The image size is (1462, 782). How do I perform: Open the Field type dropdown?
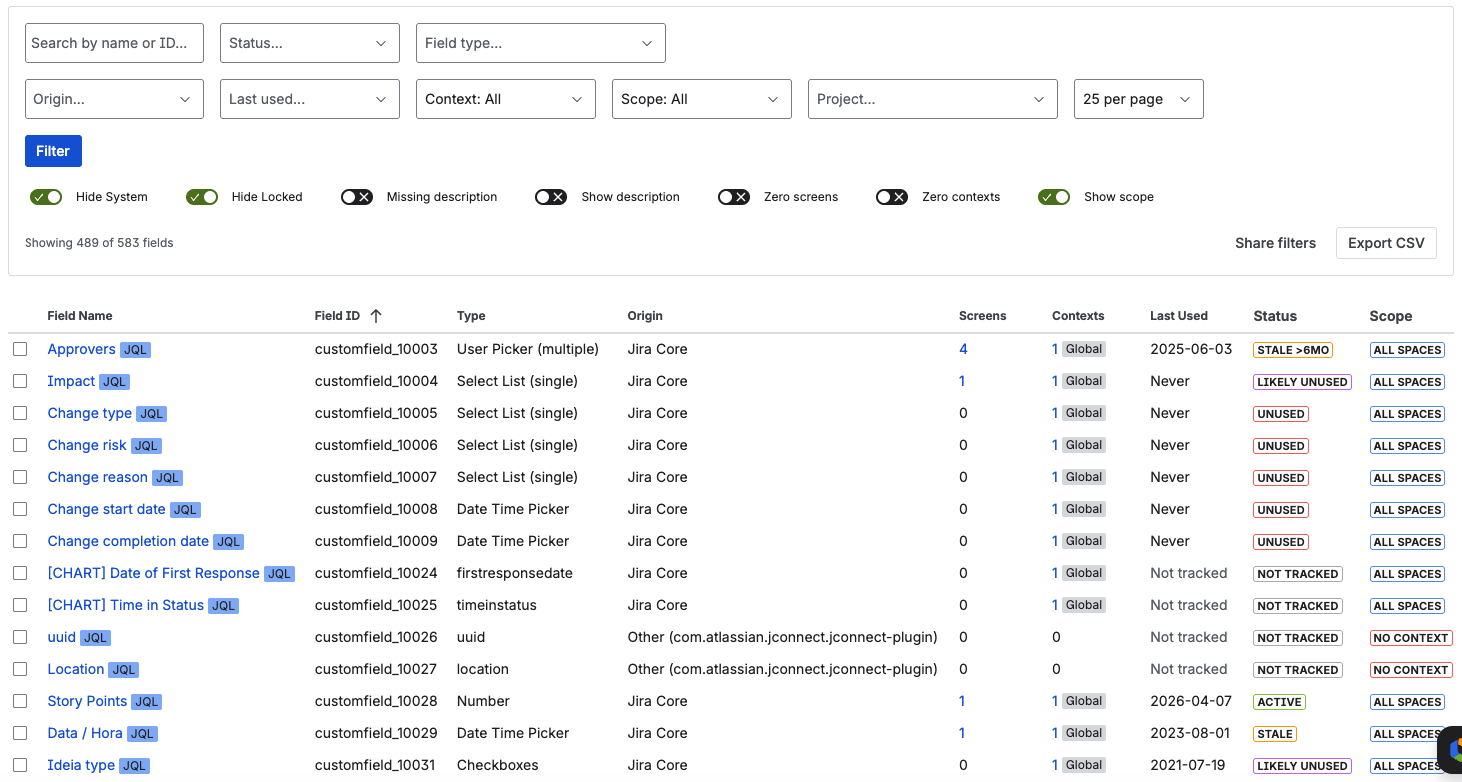coord(541,43)
